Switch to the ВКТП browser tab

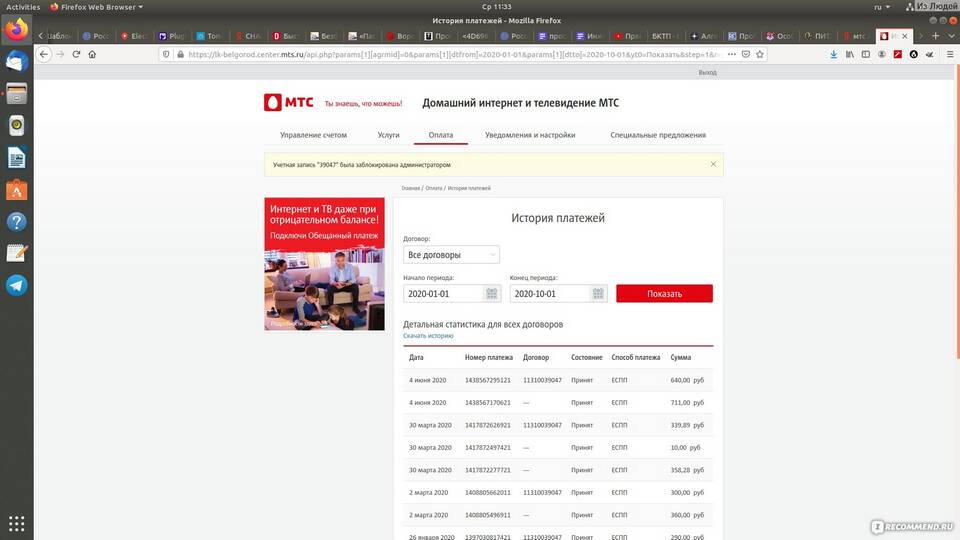pos(664,36)
